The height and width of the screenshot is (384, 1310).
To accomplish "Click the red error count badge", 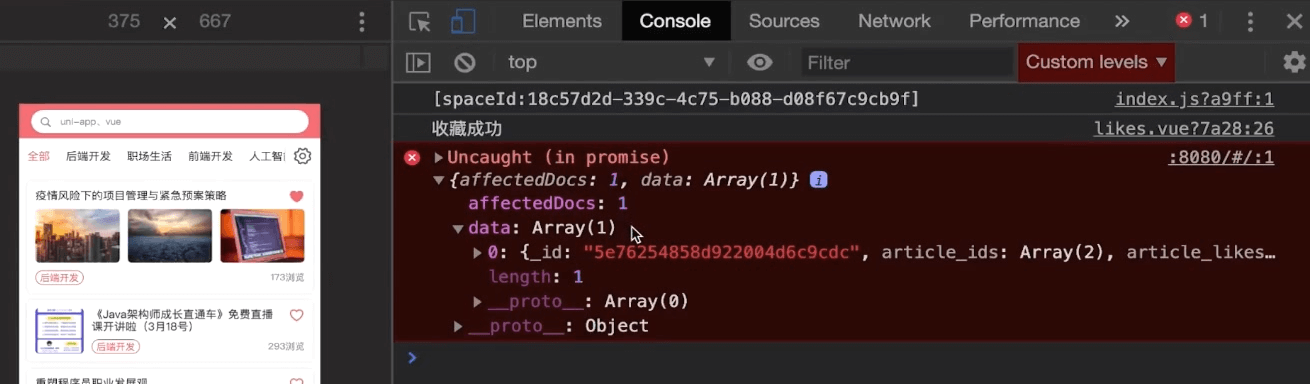I will pyautogui.click(x=1192, y=21).
